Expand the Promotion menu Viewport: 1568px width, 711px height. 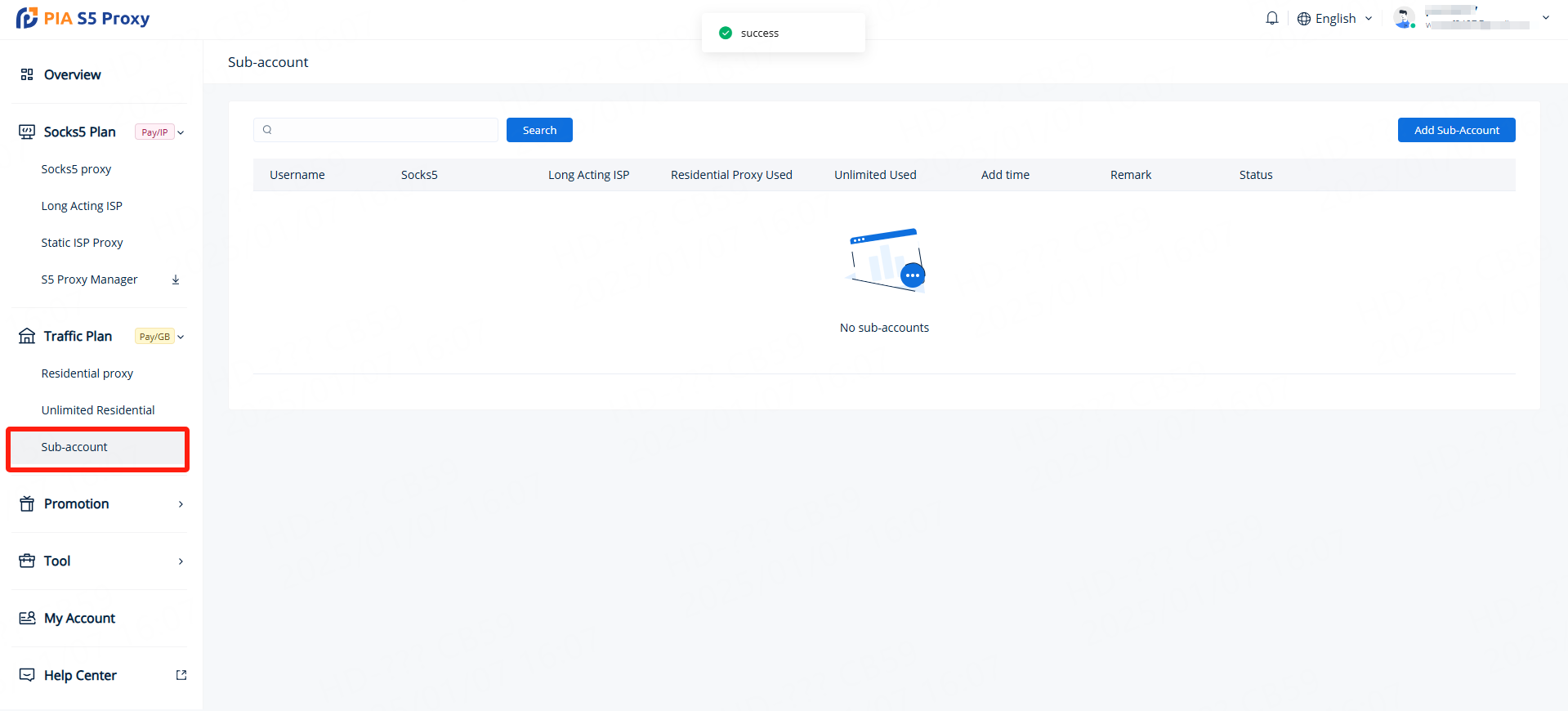(181, 504)
